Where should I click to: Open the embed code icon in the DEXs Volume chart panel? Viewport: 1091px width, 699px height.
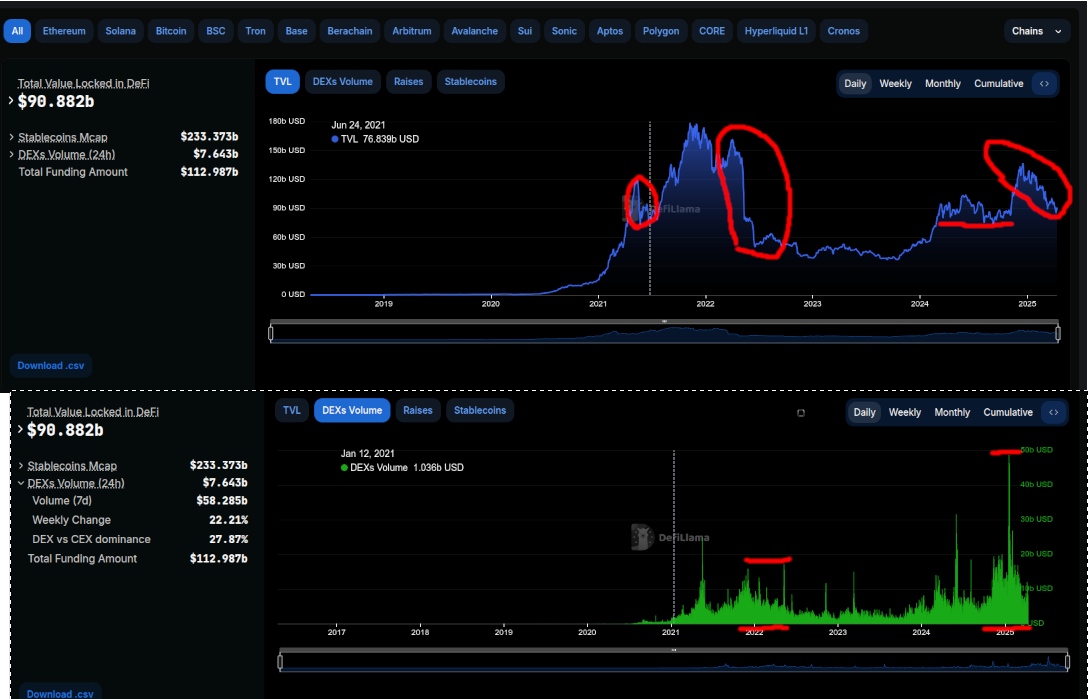(1053, 412)
